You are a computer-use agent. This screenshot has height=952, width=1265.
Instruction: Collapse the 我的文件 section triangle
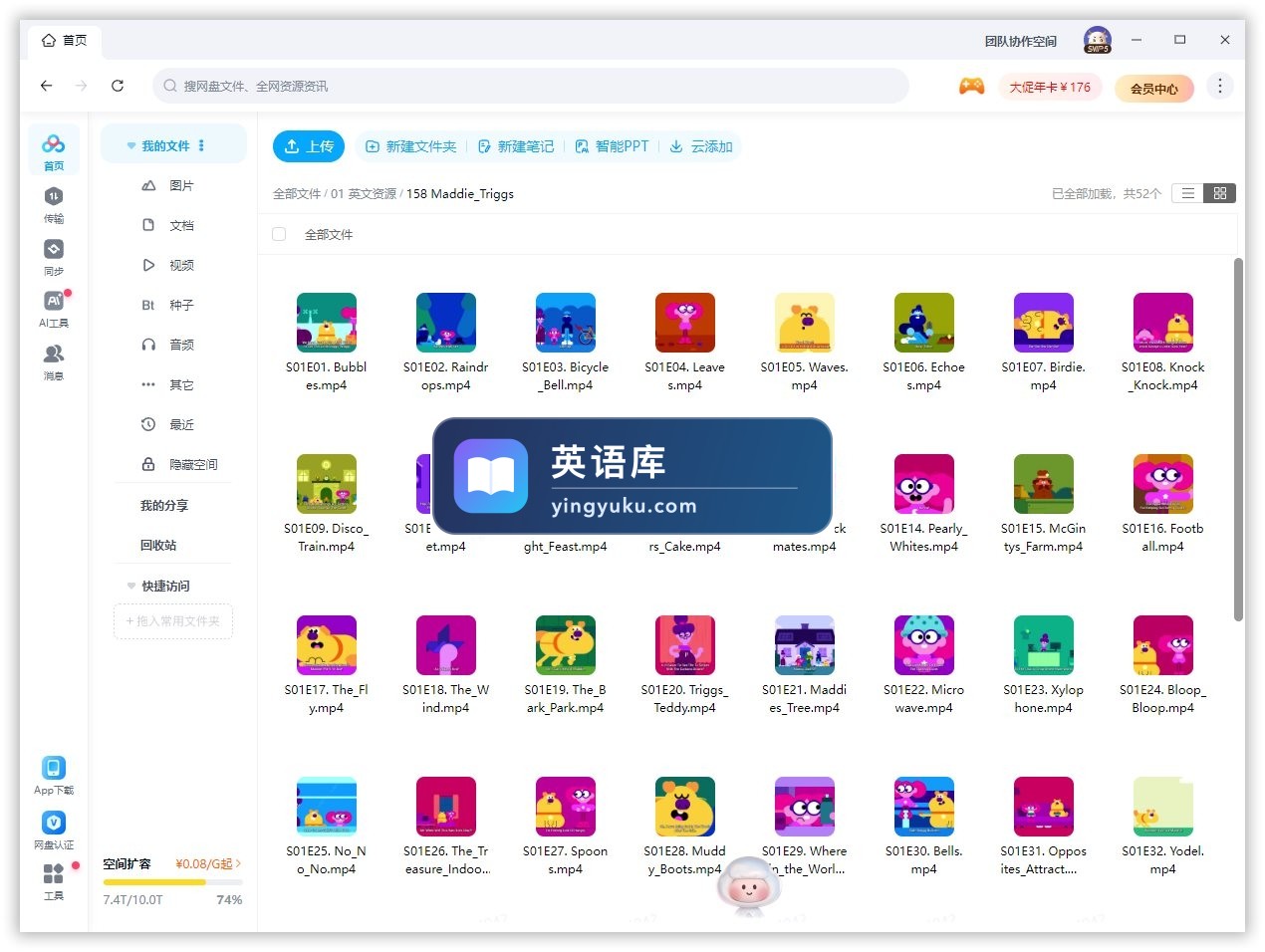(130, 146)
